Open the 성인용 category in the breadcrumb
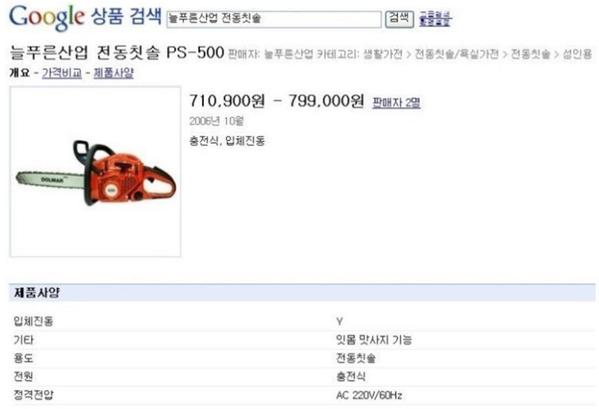 tap(577, 54)
